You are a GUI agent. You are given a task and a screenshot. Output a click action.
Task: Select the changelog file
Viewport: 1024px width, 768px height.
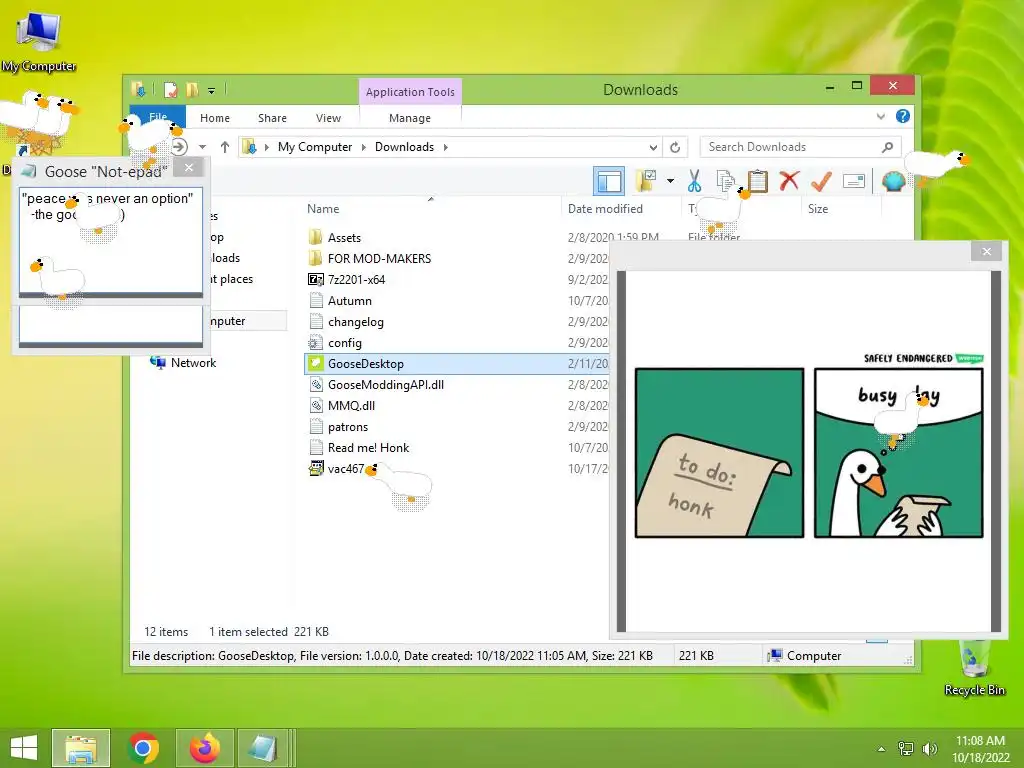pyautogui.click(x=355, y=322)
